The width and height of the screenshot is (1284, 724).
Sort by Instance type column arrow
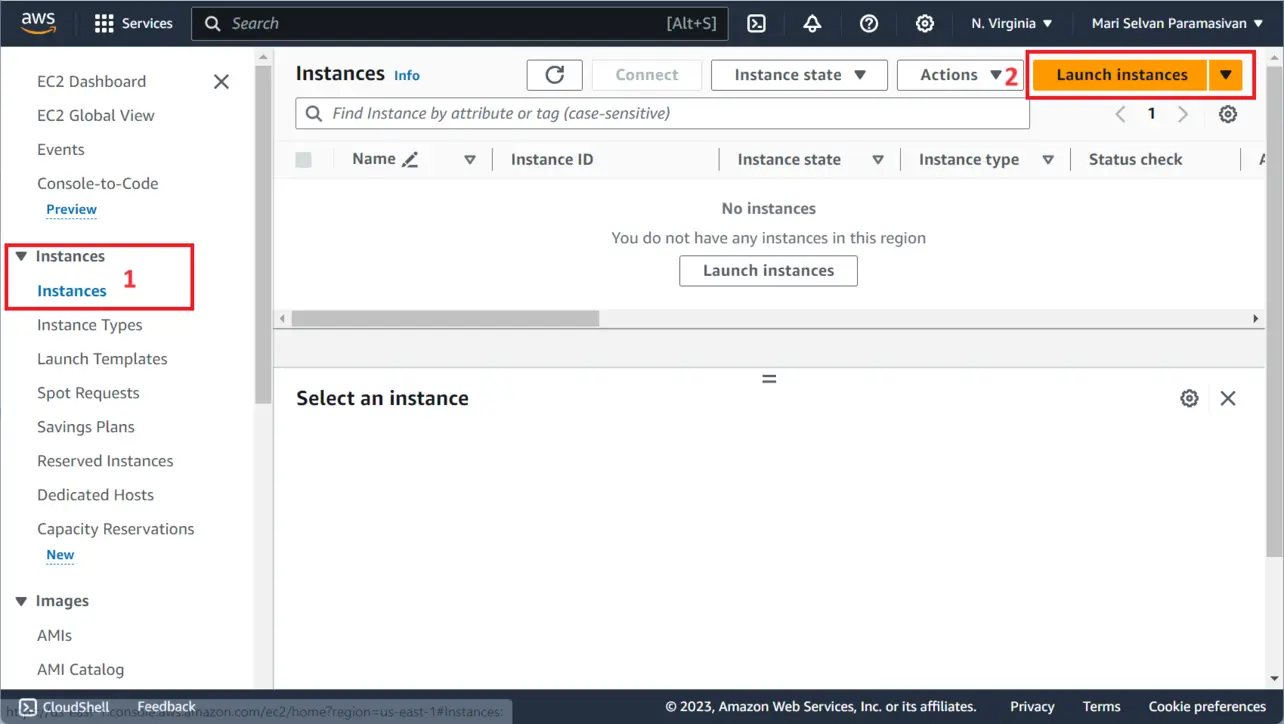point(1048,160)
